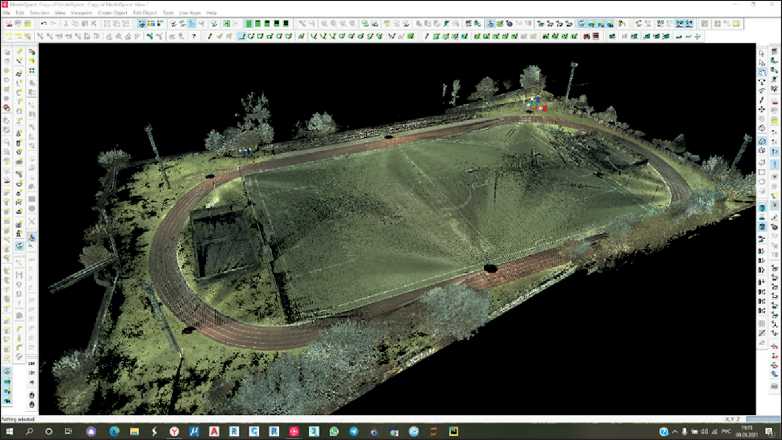Open the Task View button on taskbar
The width and height of the screenshot is (782, 440).
pos(69,431)
